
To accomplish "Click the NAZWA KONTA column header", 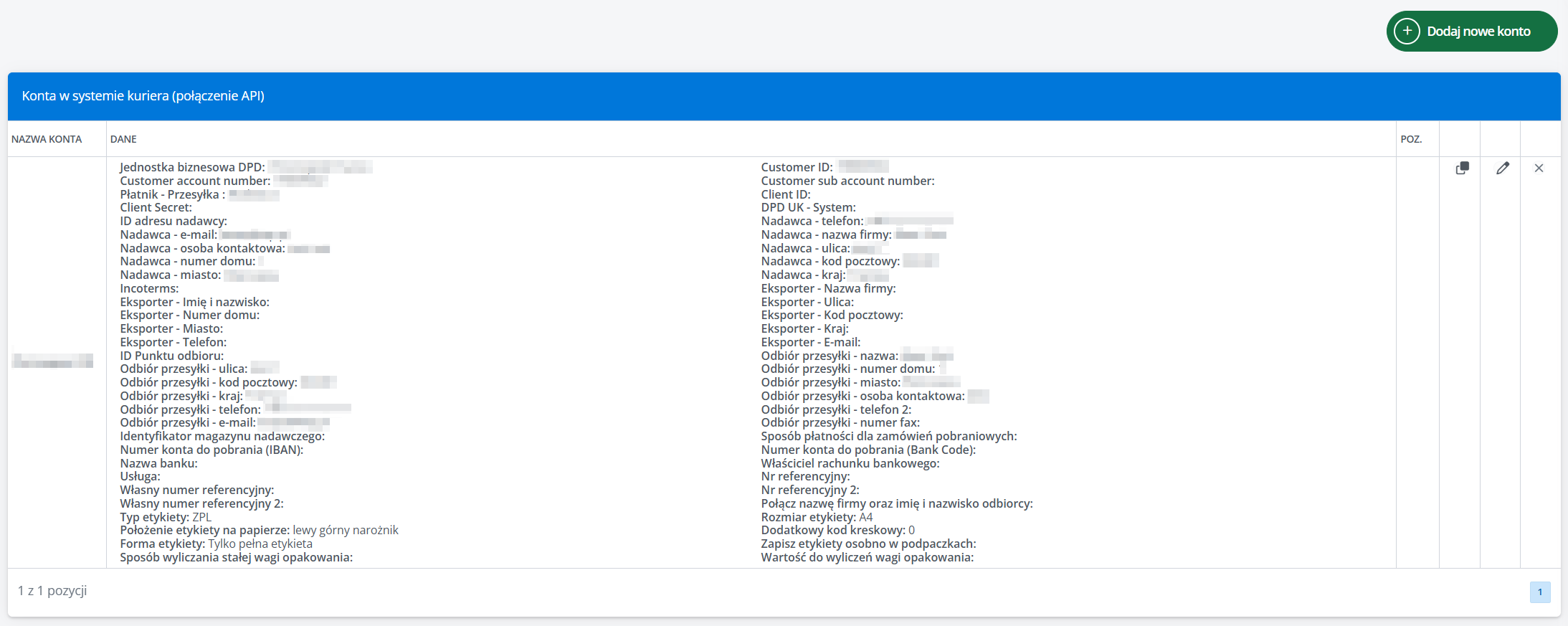I will 47,139.
